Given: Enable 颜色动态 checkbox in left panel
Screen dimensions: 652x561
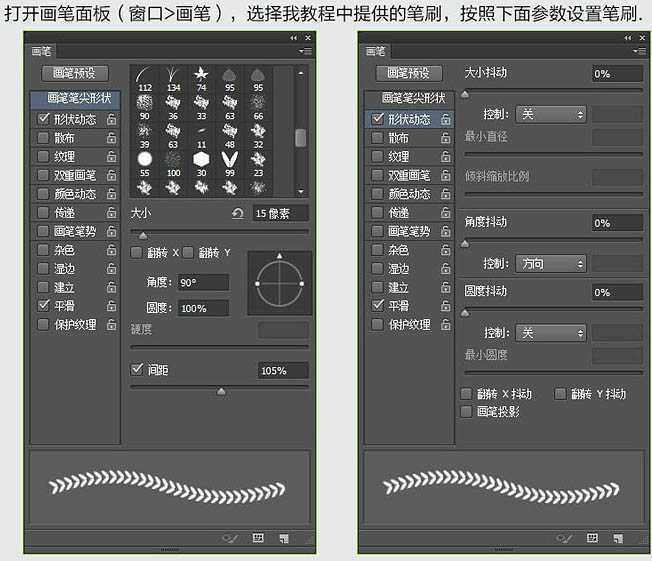Looking at the screenshot, I should tap(43, 194).
